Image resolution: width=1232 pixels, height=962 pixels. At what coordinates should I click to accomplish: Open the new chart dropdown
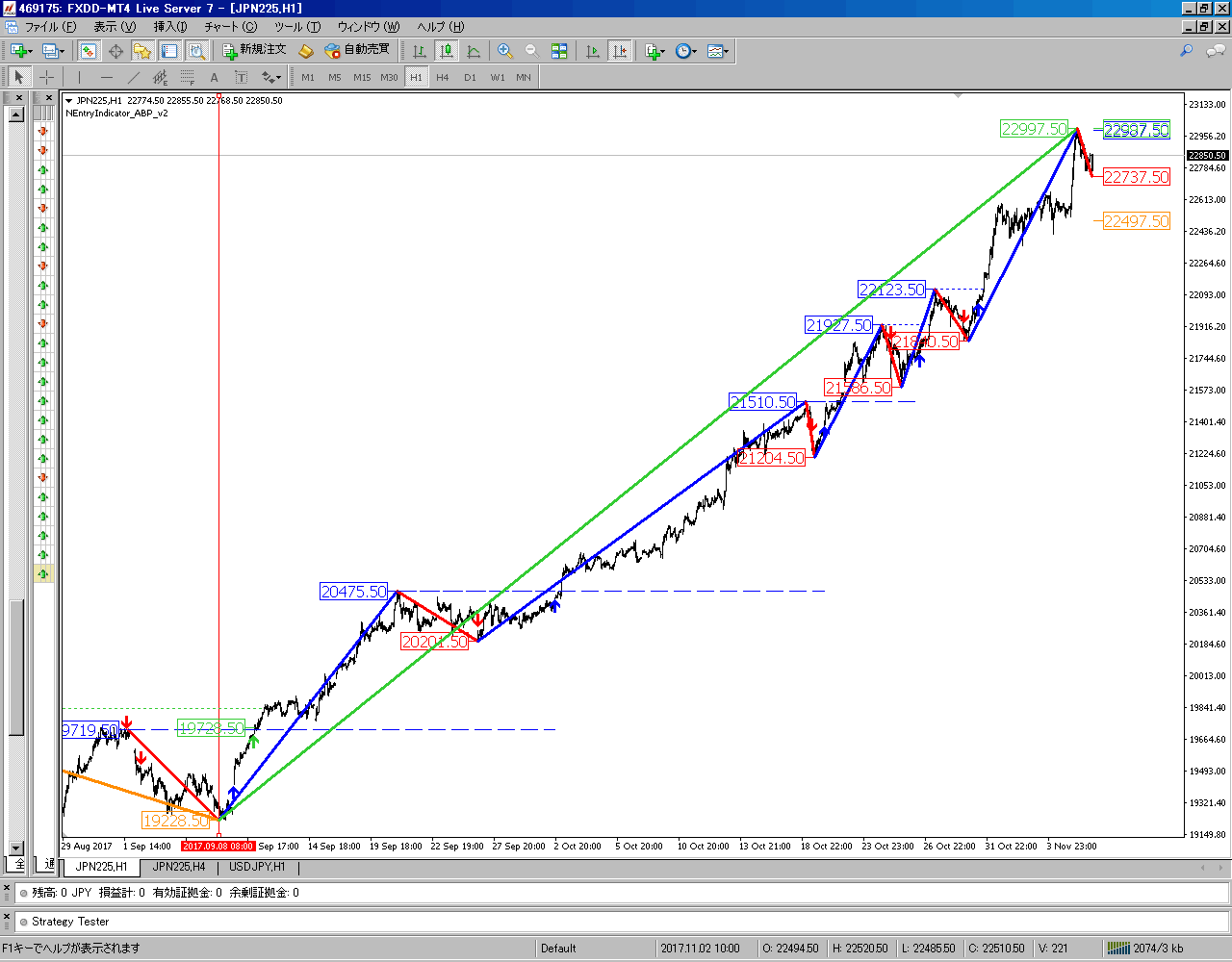21,51
